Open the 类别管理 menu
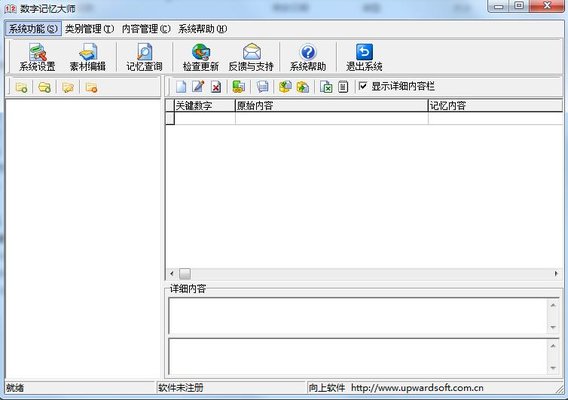This screenshot has width=568, height=400. click(x=89, y=29)
